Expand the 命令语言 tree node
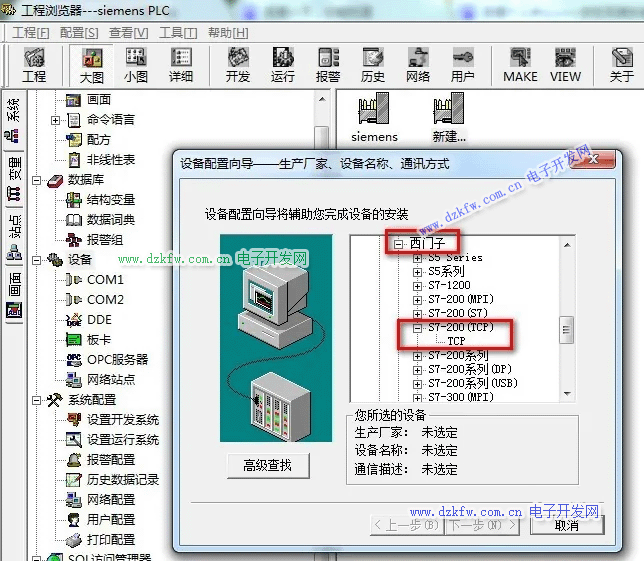Viewport: 644px width, 561px height. click(56, 120)
